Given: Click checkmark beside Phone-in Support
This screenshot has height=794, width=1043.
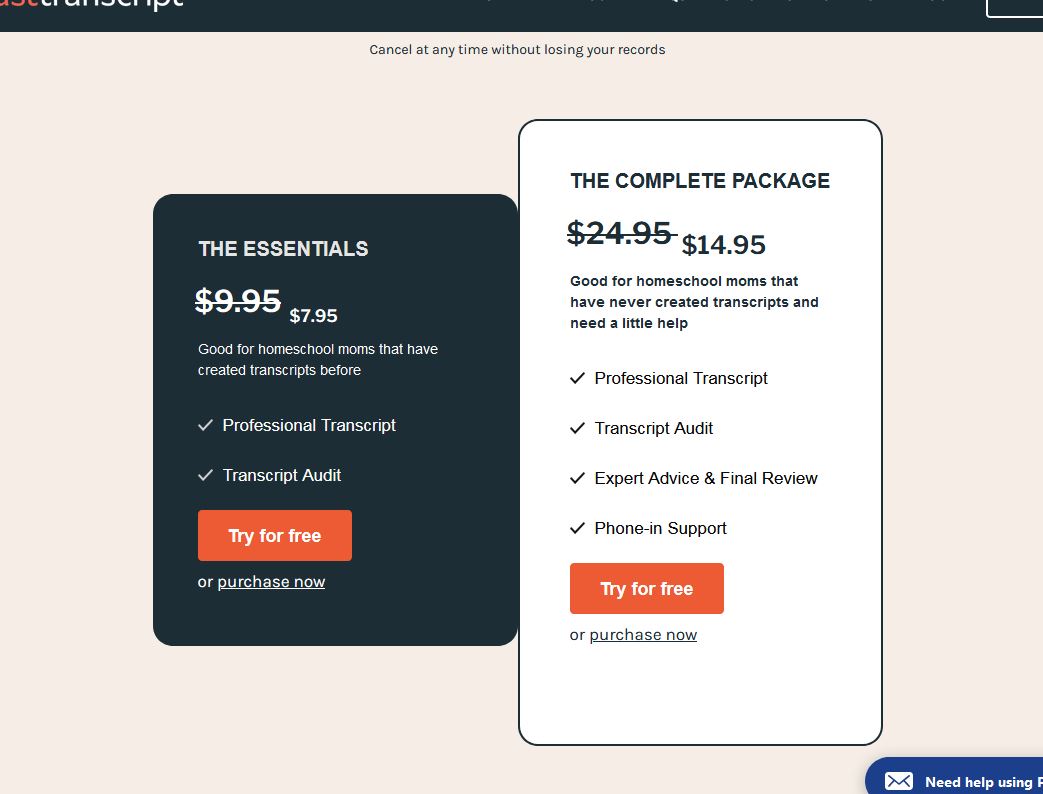Looking at the screenshot, I should pyautogui.click(x=577, y=528).
